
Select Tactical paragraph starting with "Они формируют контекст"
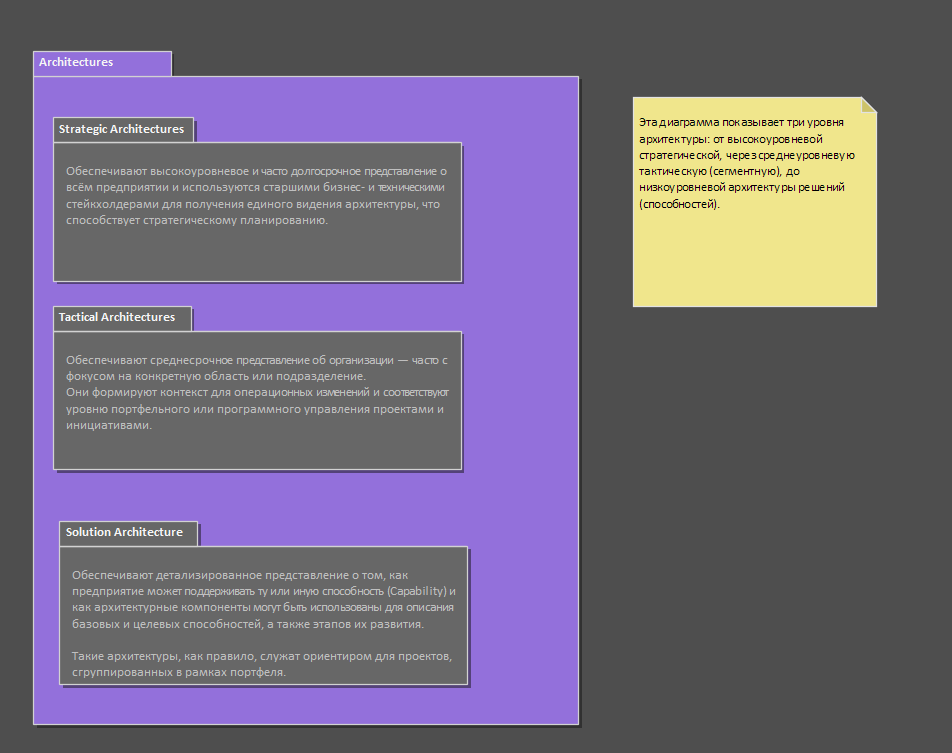click(x=255, y=408)
